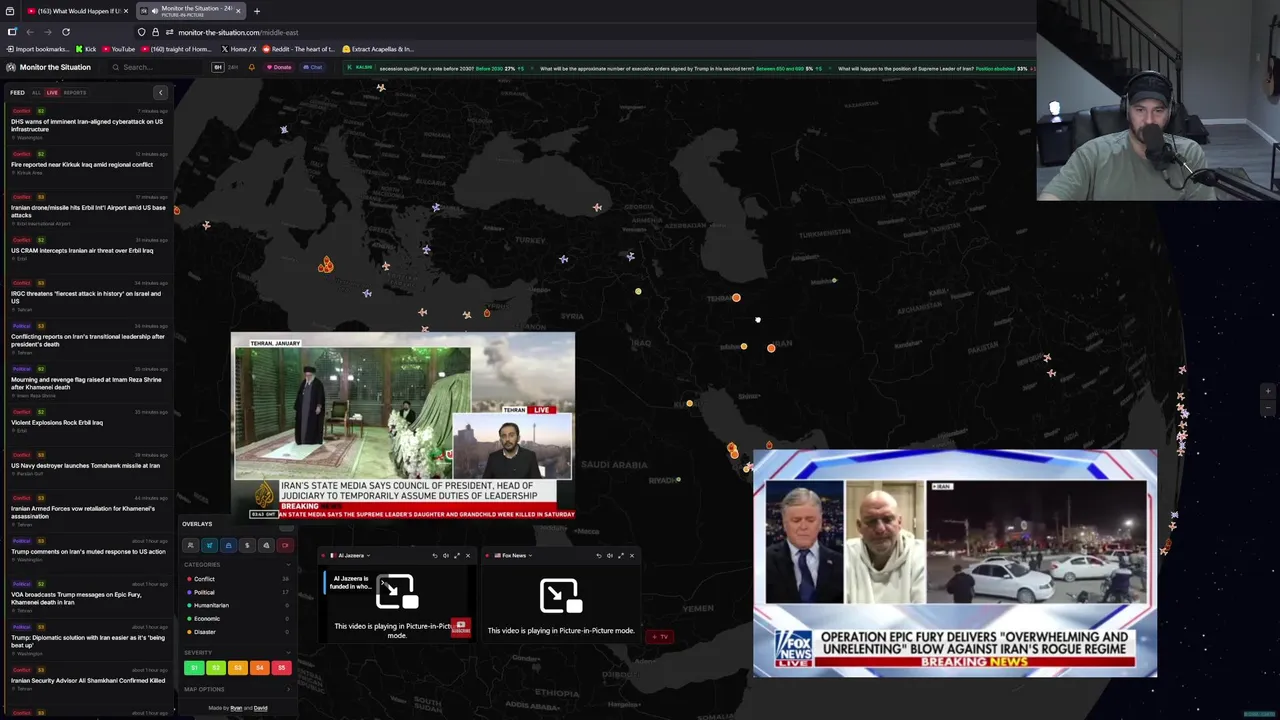Toggle severity S4 filter
The height and width of the screenshot is (720, 1280).
tap(260, 667)
